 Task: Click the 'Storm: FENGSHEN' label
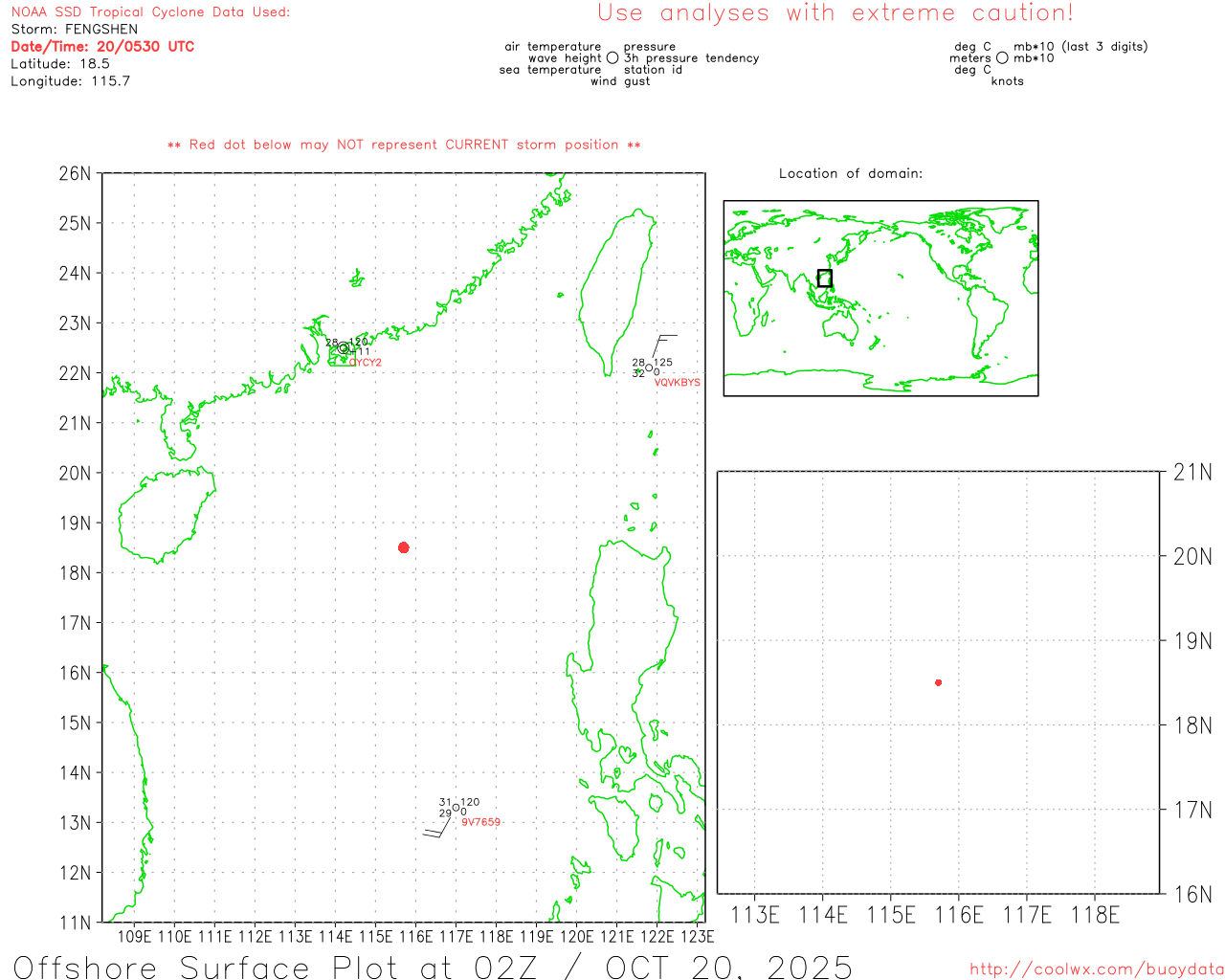tap(75, 29)
